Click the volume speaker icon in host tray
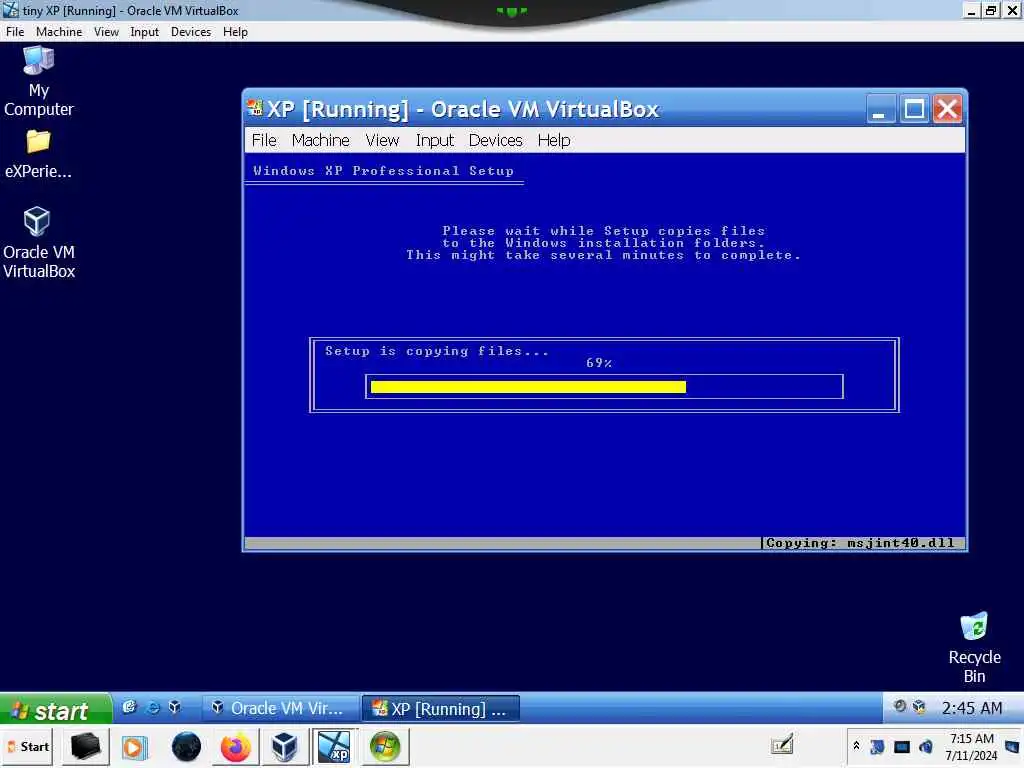Viewport: 1024px width, 768px height. pyautogui.click(x=925, y=746)
